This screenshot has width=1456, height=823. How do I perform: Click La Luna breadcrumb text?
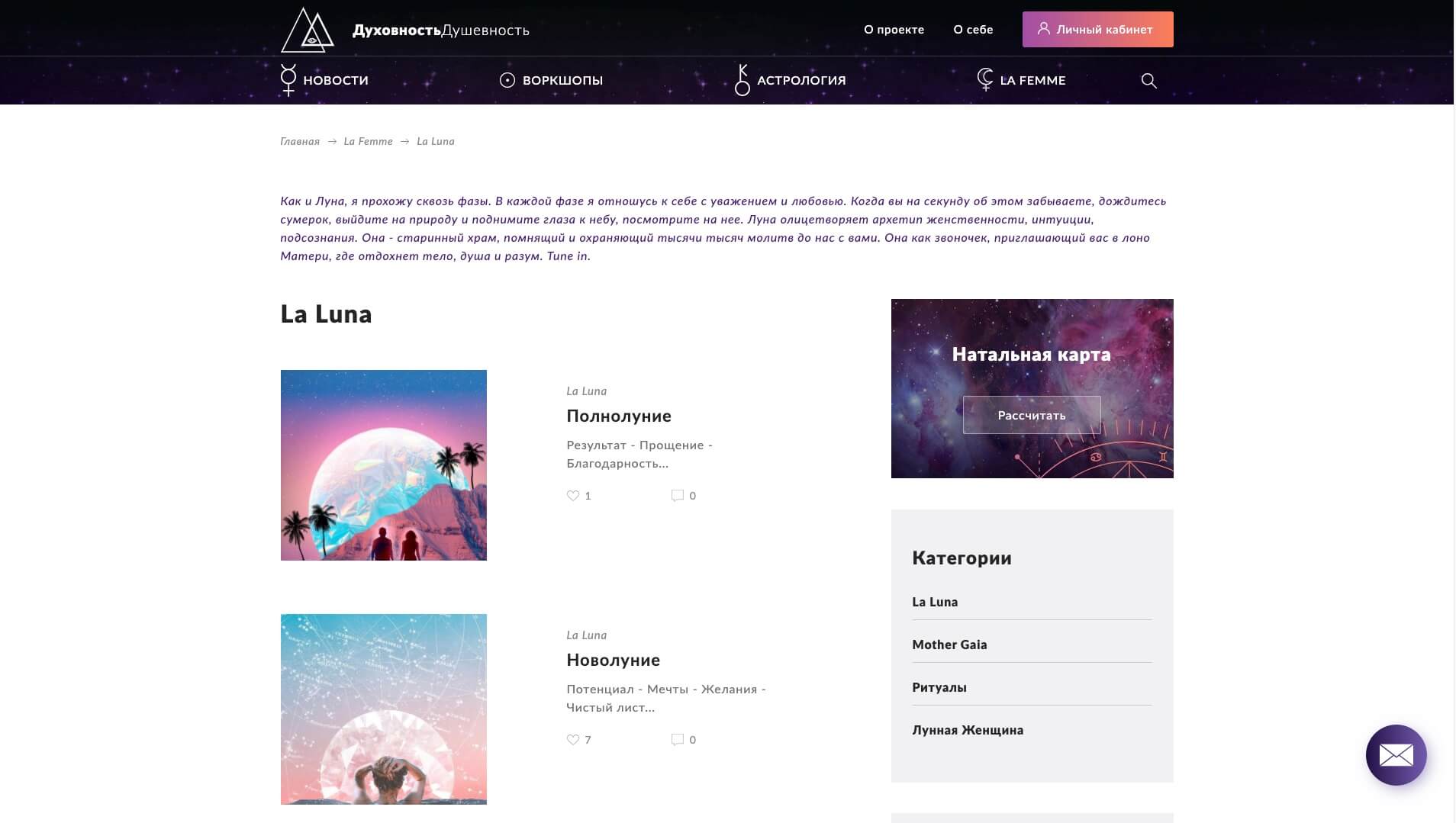[436, 141]
